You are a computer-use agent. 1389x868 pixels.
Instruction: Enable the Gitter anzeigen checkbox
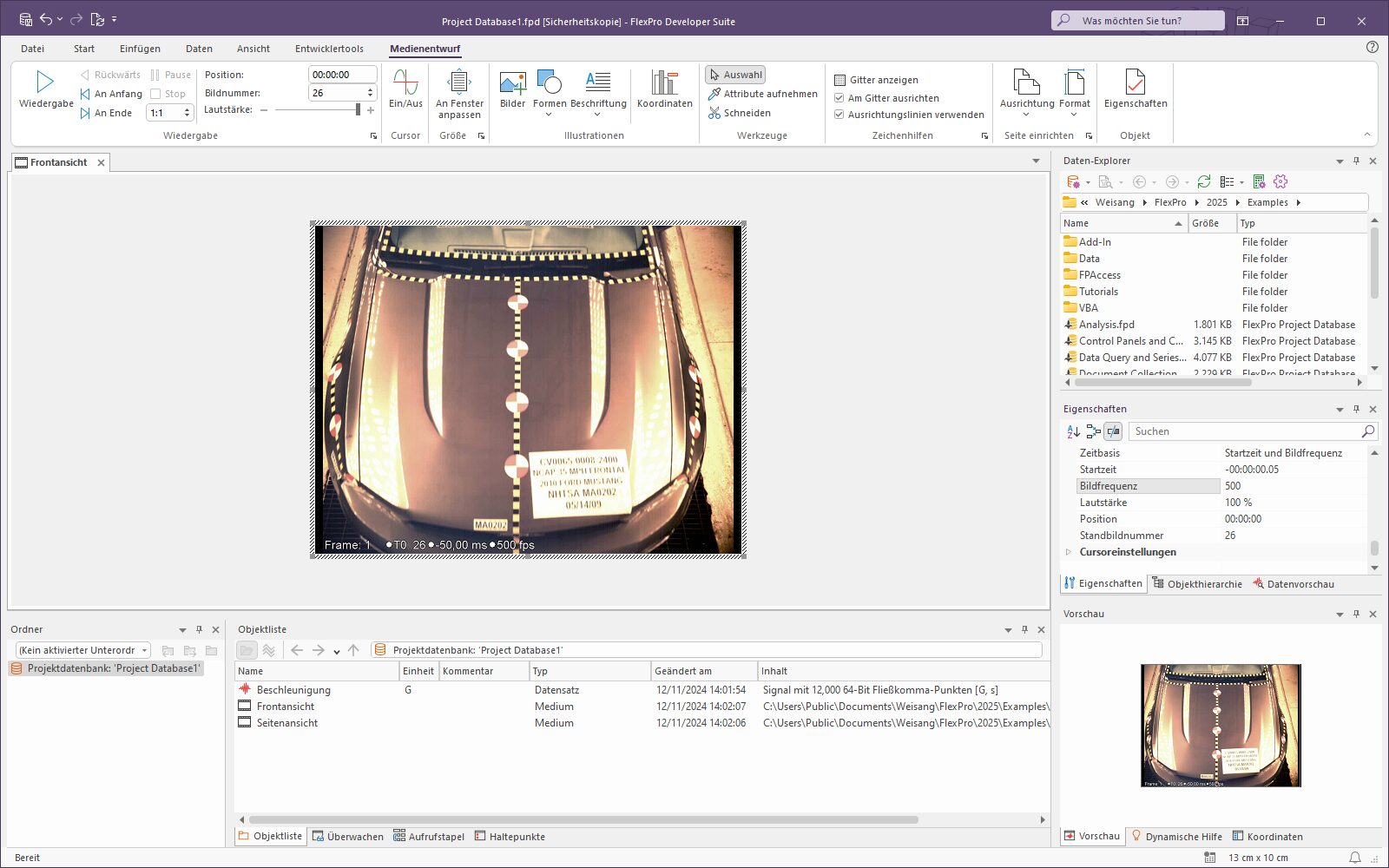coord(839,80)
